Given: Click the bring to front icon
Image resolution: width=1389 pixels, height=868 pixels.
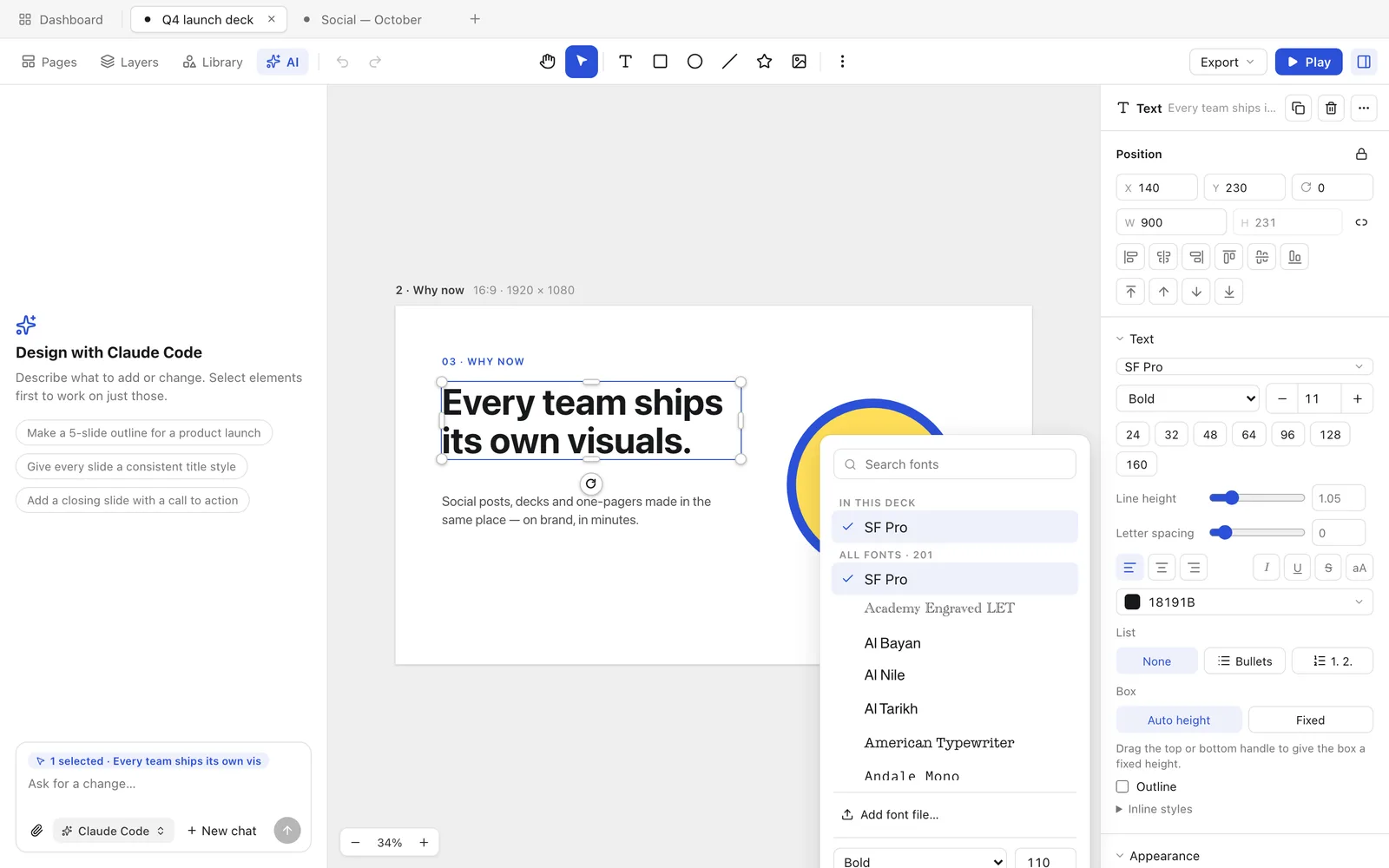Looking at the screenshot, I should [x=1130, y=292].
